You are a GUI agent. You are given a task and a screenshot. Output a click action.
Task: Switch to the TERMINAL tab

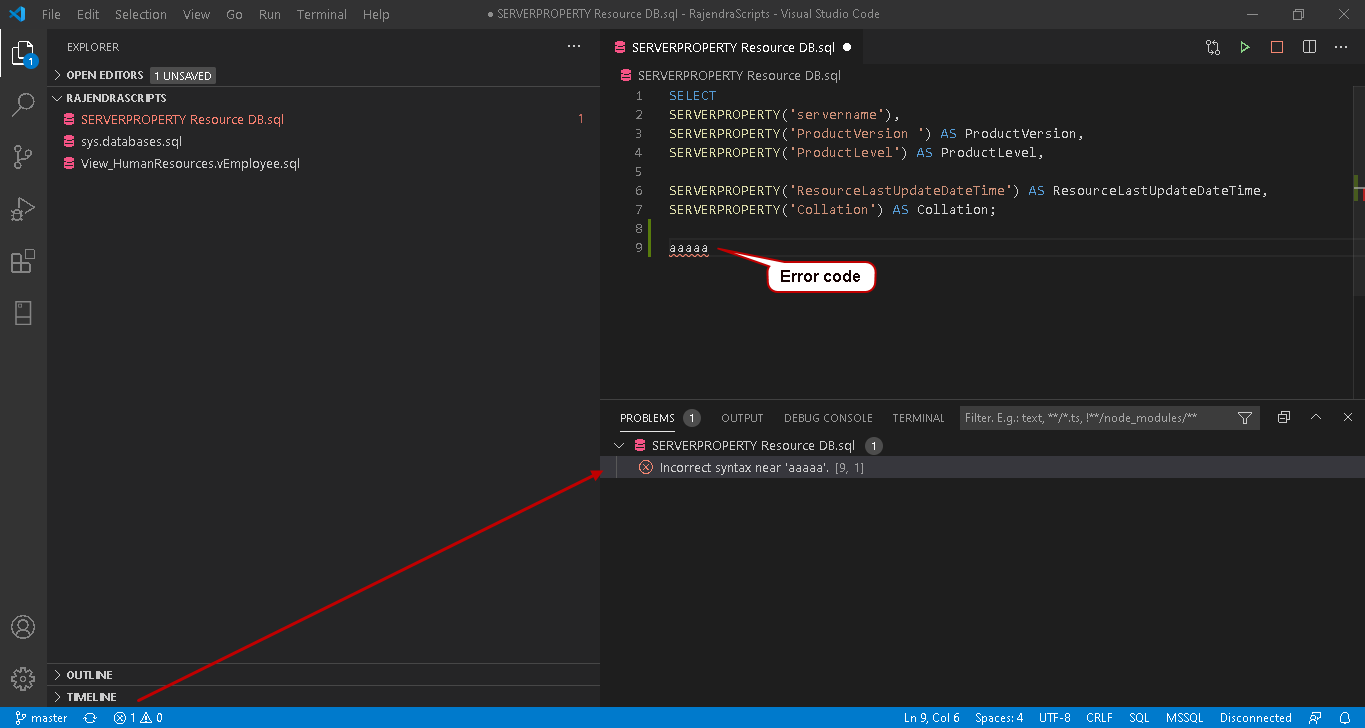point(917,417)
